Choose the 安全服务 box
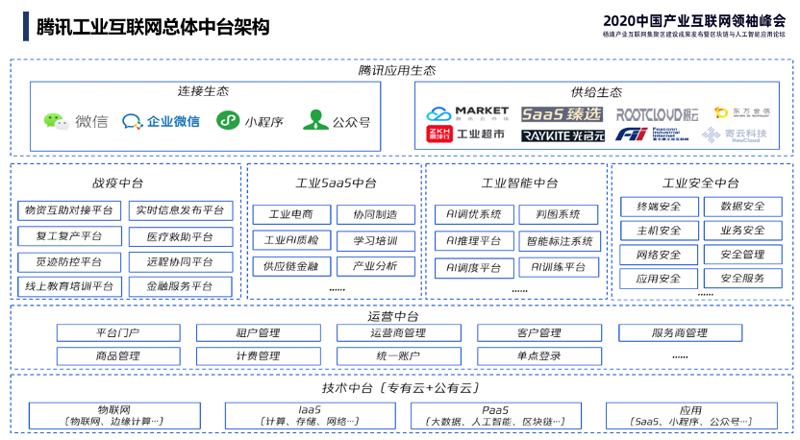 pos(743,278)
